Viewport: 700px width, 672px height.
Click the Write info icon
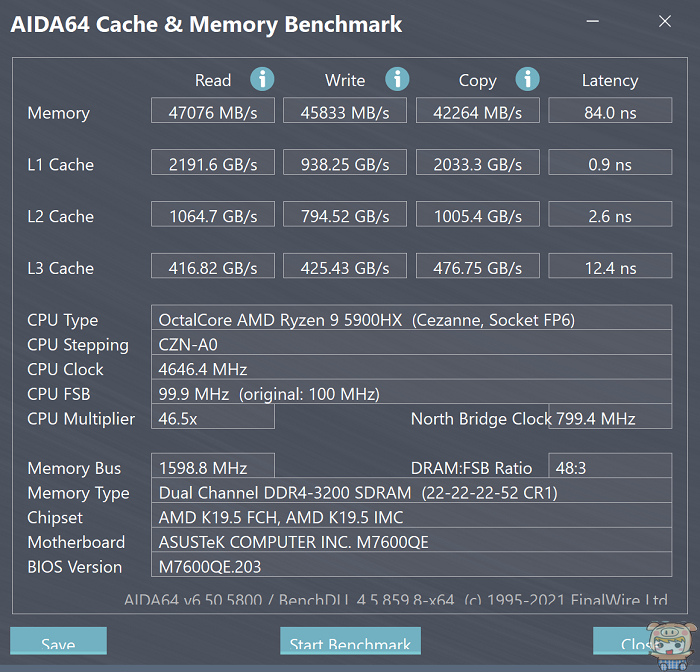pyautogui.click(x=397, y=79)
